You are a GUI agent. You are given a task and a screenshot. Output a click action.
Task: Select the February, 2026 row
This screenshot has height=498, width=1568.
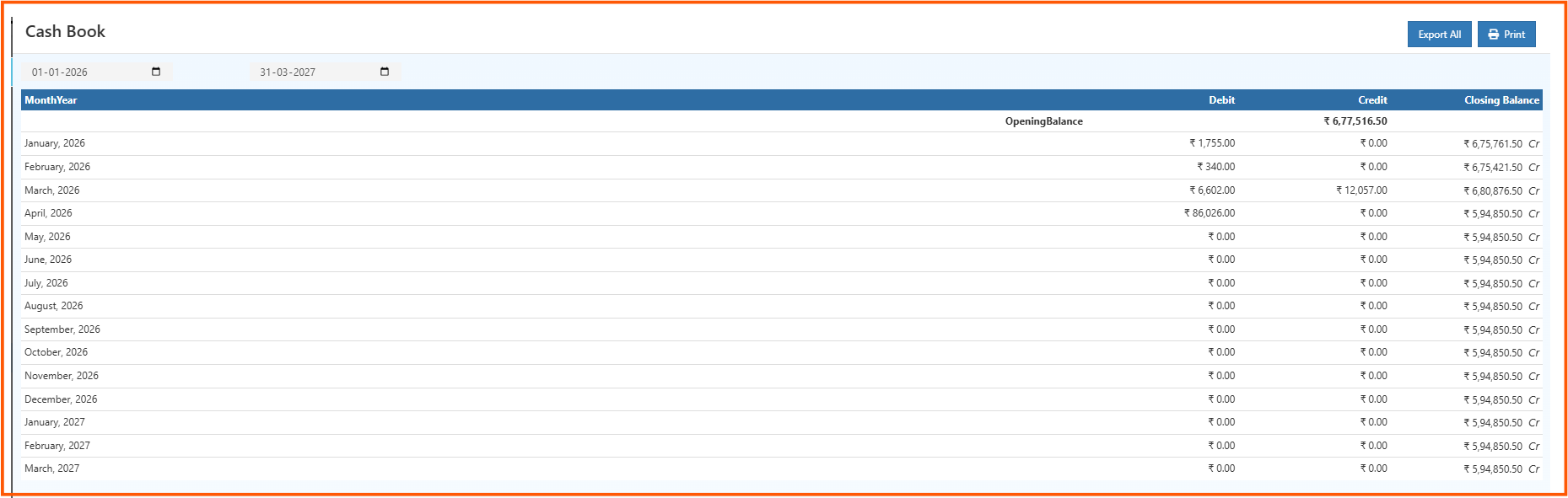coord(57,167)
